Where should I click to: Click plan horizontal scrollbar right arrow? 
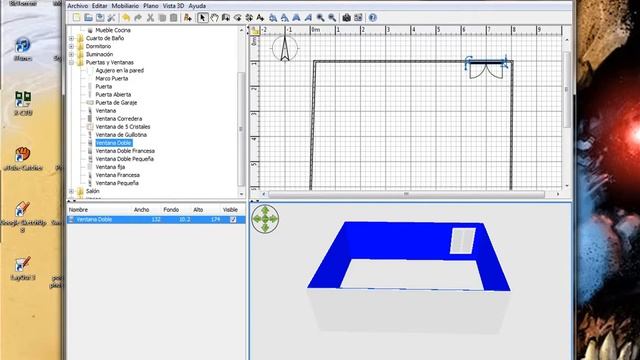(x=558, y=194)
